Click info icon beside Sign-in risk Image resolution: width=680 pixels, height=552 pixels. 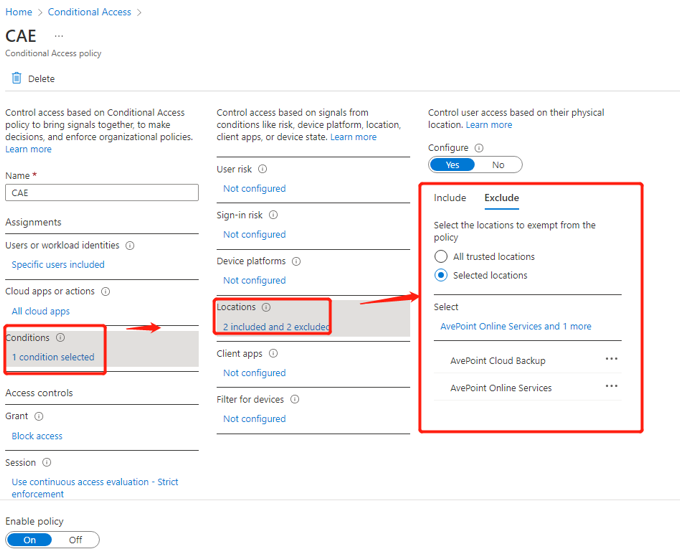click(x=273, y=215)
